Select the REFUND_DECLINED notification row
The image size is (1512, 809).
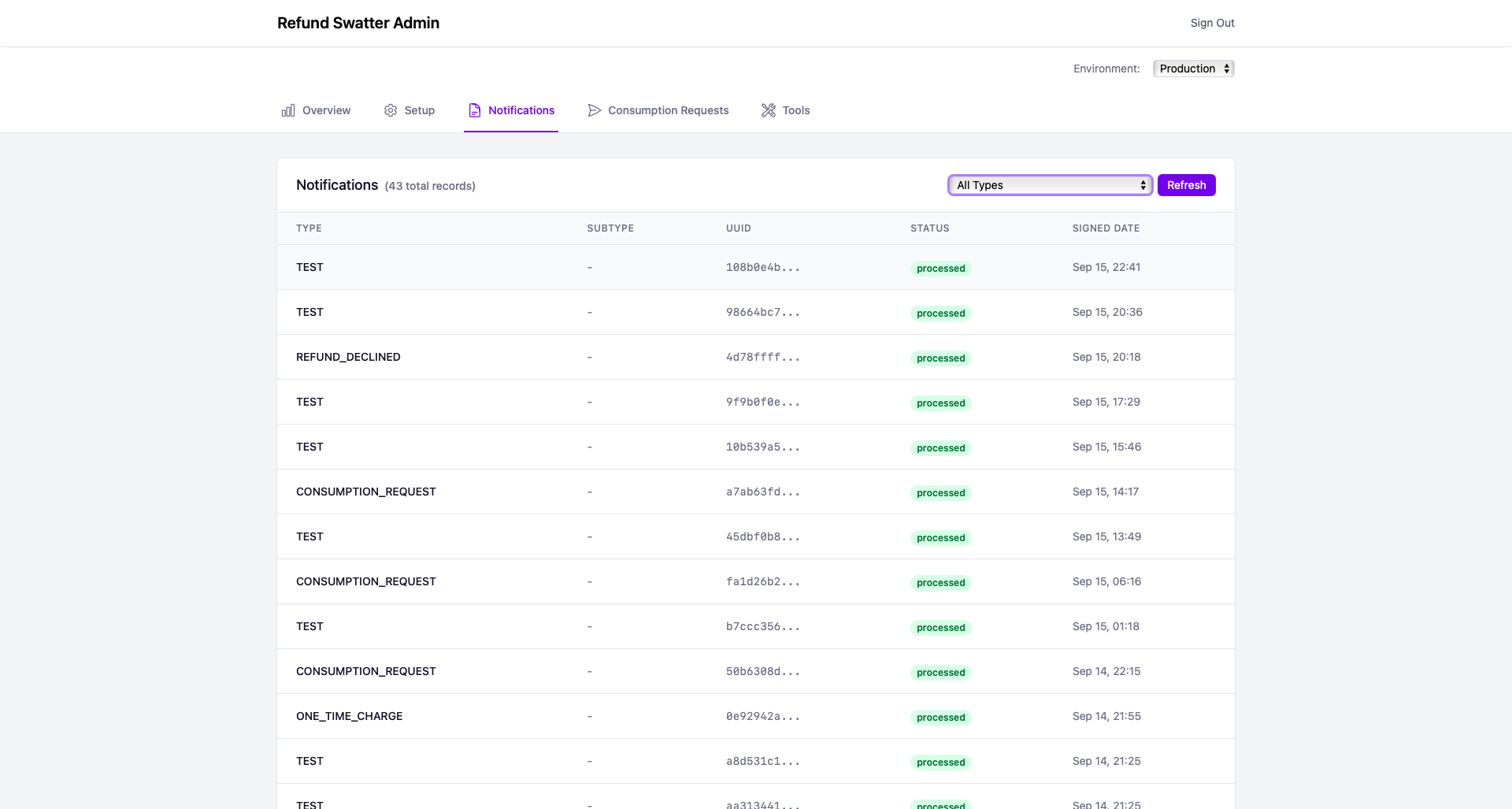[x=756, y=357]
